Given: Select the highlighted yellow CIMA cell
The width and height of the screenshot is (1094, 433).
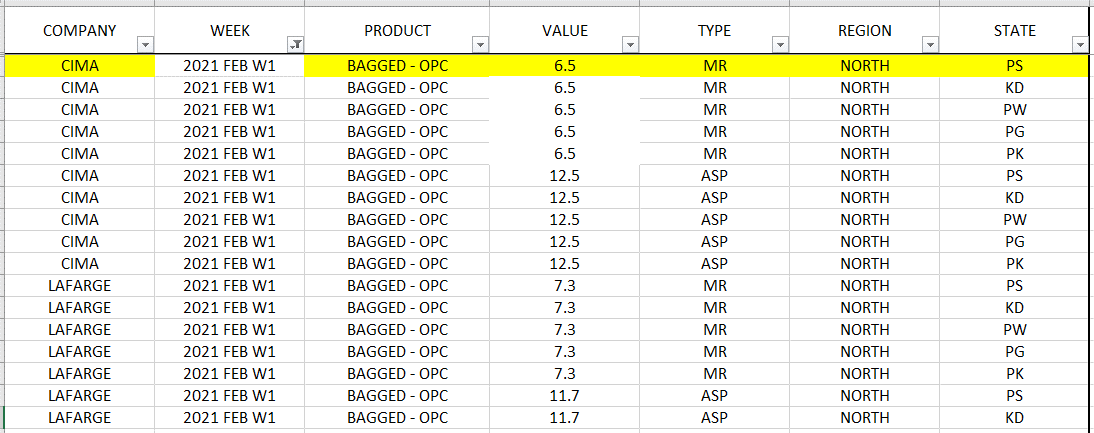Looking at the screenshot, I should click(x=80, y=66).
